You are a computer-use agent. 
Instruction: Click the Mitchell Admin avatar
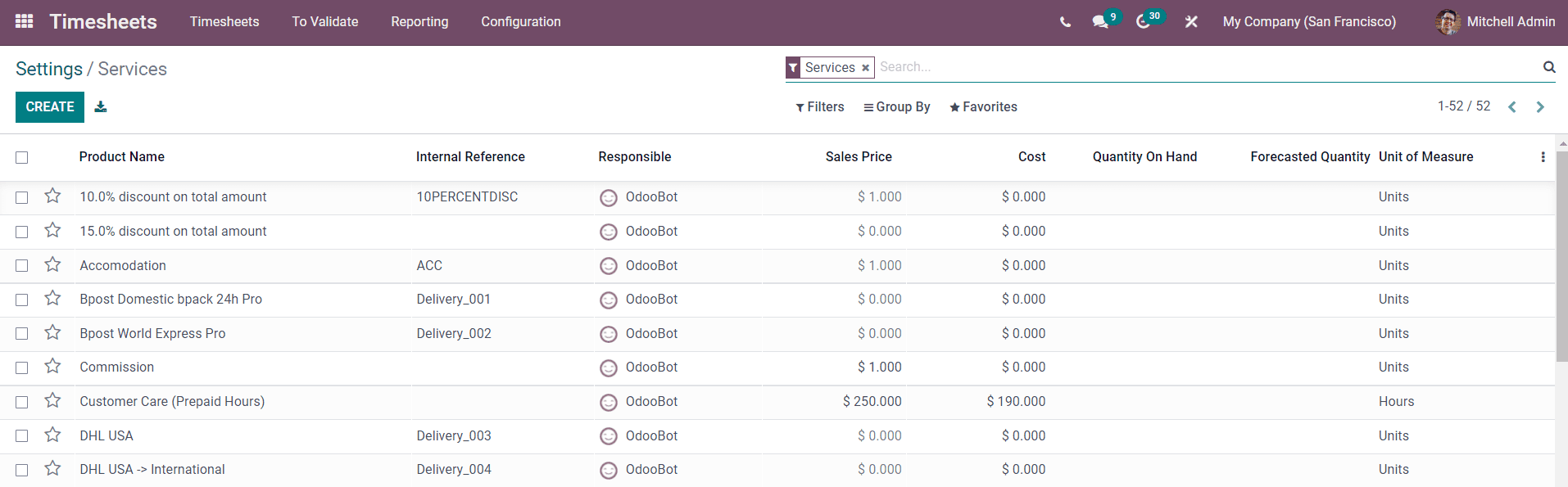point(1448,22)
